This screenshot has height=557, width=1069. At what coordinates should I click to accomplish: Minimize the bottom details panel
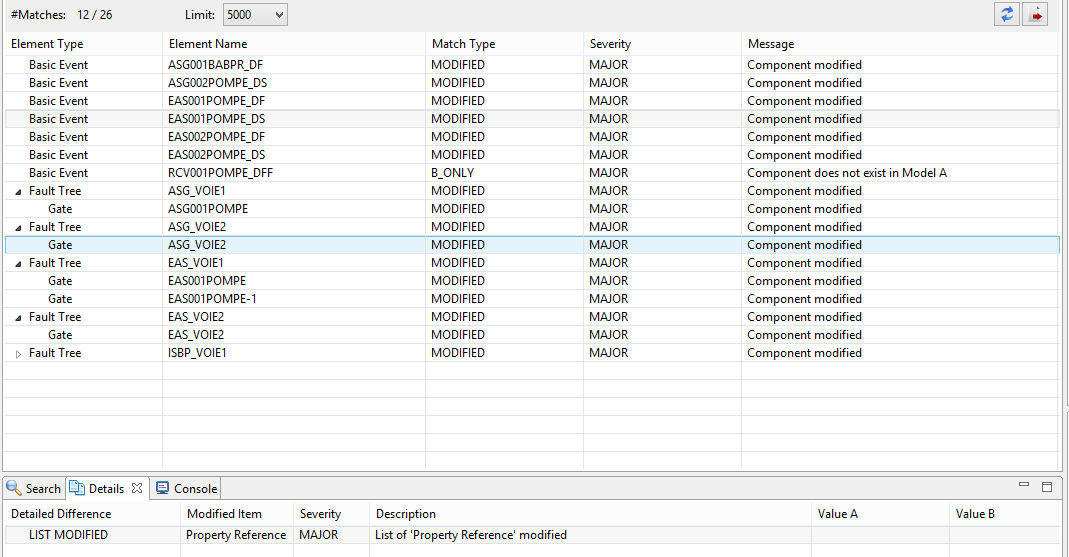(x=1023, y=485)
